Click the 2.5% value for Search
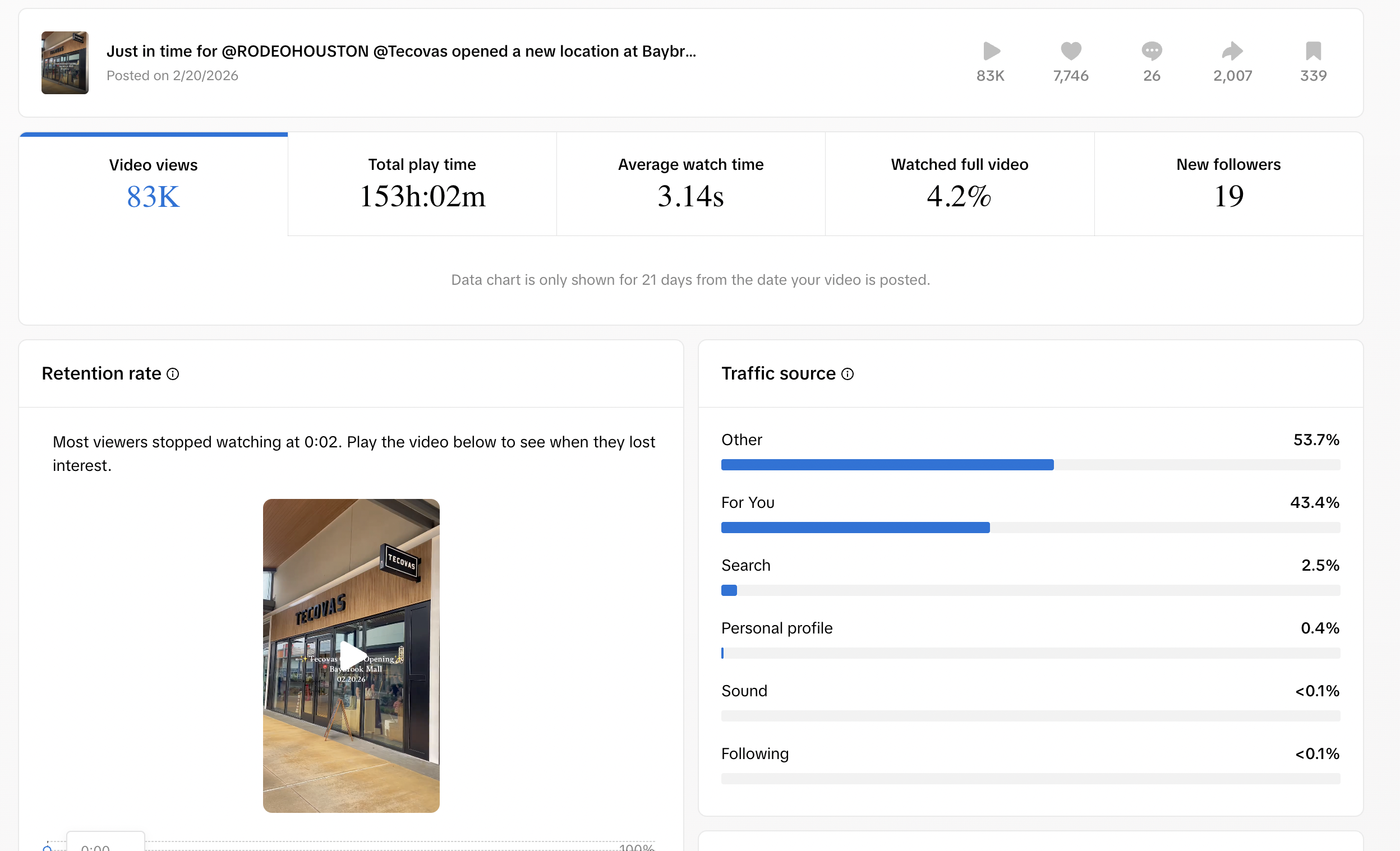The width and height of the screenshot is (1400, 851). tap(1320, 566)
